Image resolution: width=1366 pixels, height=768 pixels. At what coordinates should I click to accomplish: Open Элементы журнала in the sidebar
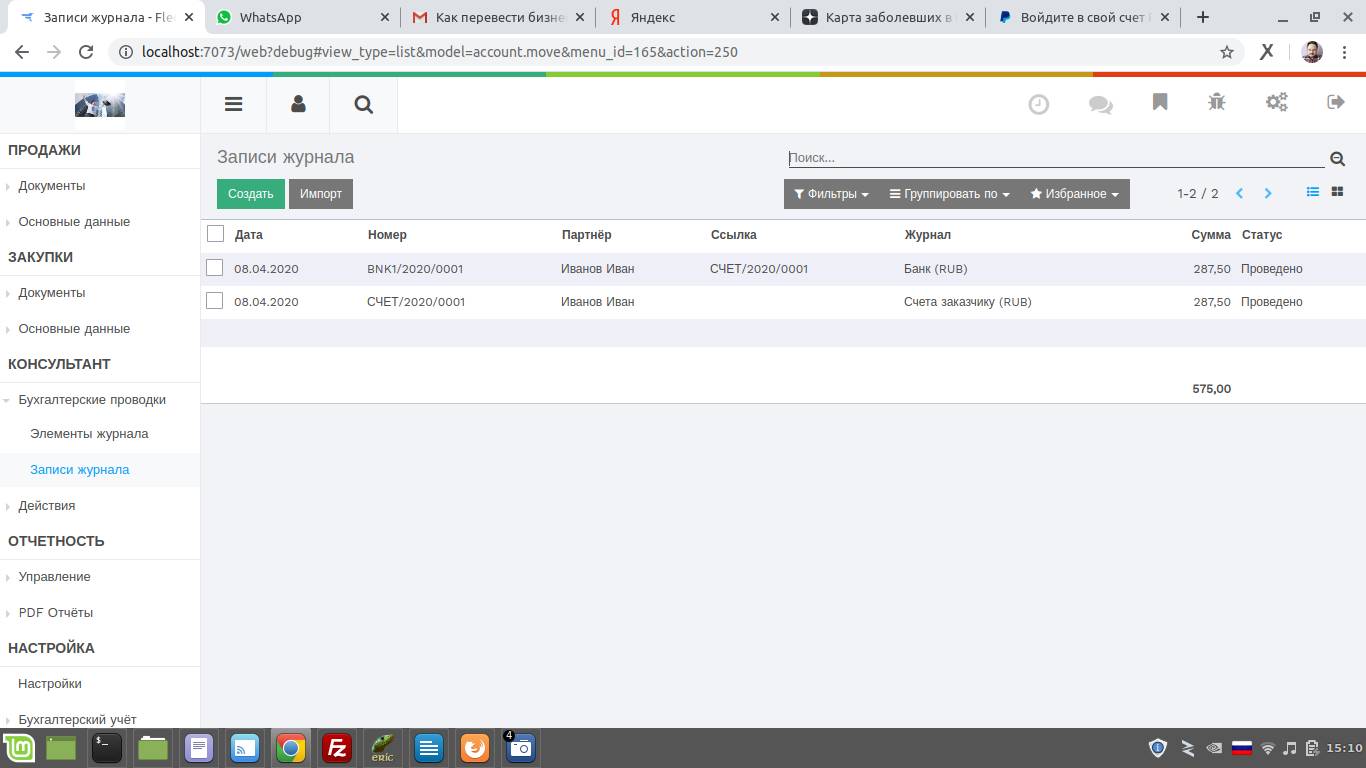89,434
